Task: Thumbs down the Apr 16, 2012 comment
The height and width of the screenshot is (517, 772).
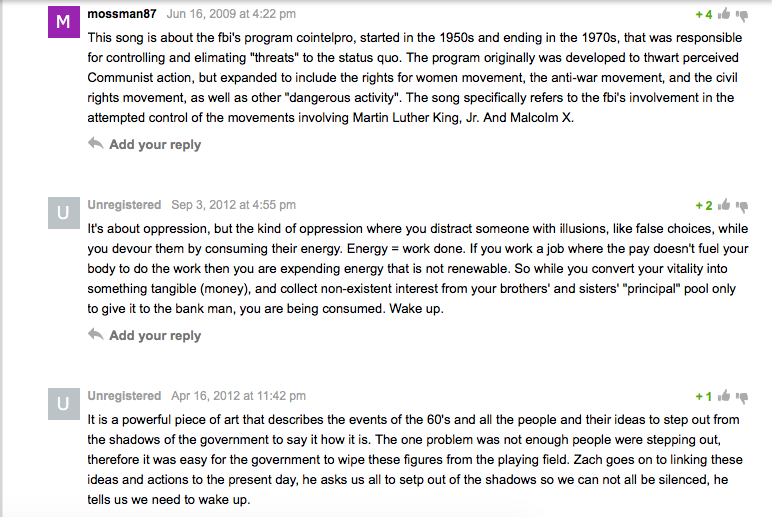Action: point(742,398)
